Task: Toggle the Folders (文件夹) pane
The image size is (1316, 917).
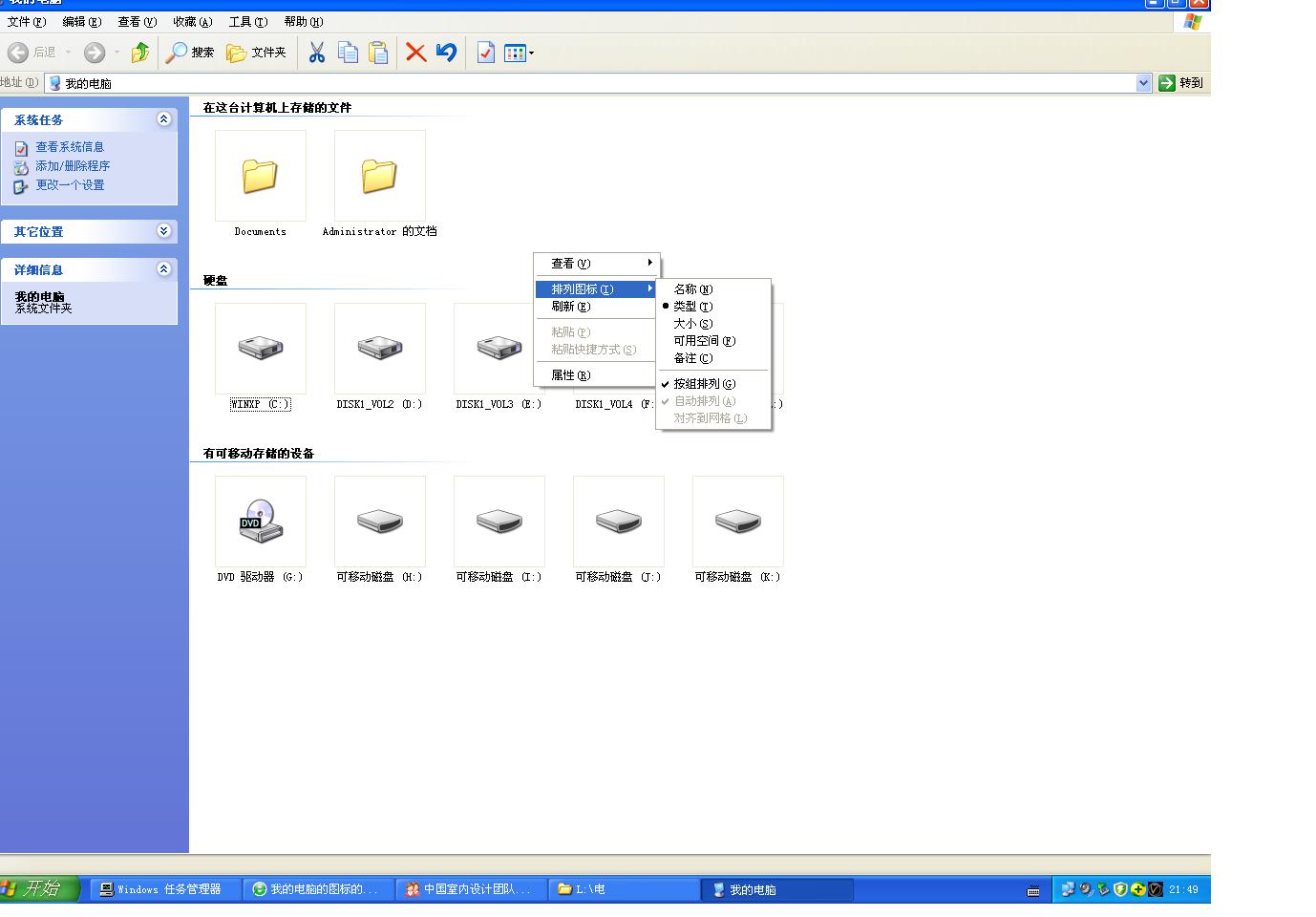Action: click(256, 53)
